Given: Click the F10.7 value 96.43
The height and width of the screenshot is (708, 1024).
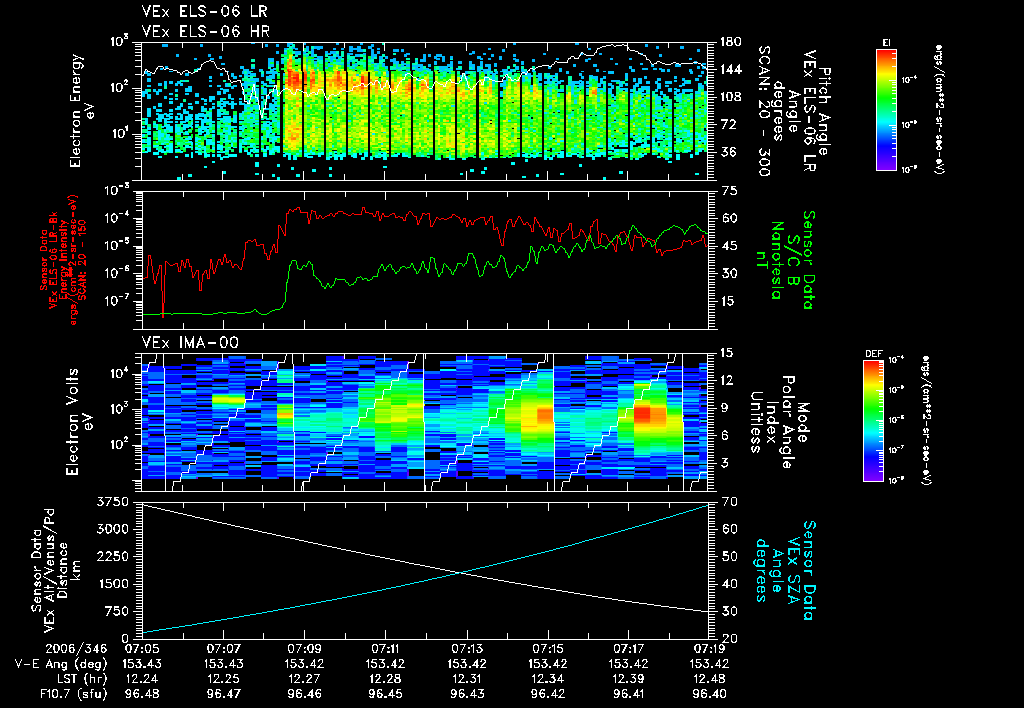Looking at the screenshot, I should pyautogui.click(x=466, y=694).
